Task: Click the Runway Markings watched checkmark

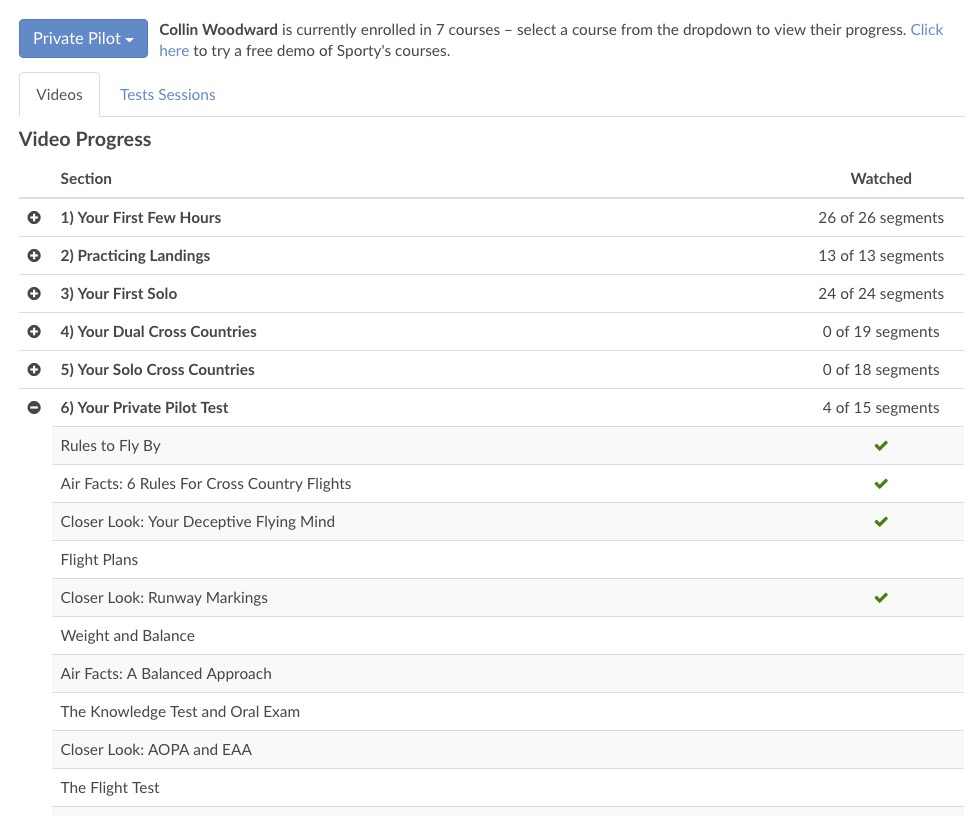Action: click(881, 598)
